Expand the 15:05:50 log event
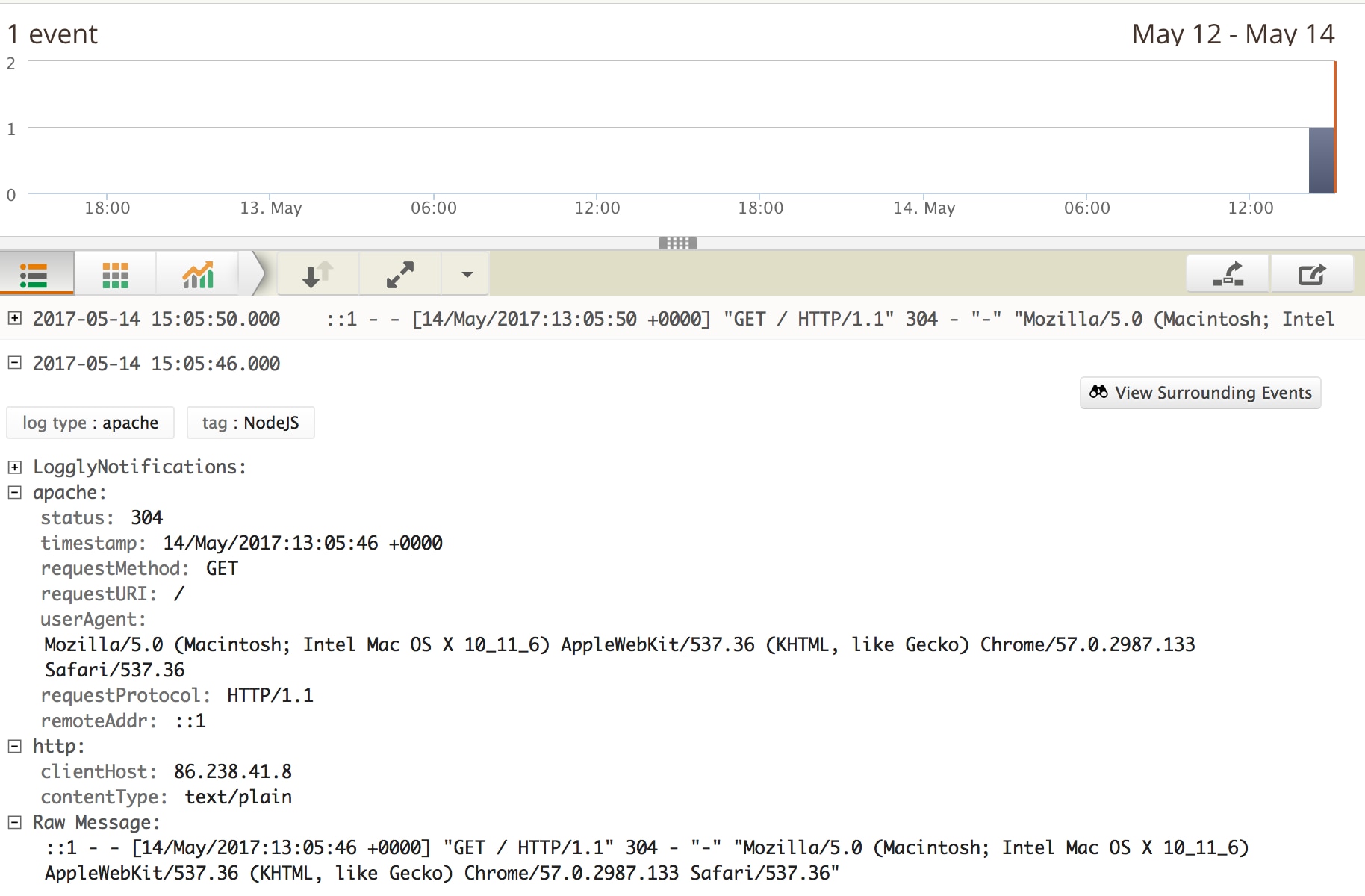 coord(14,318)
